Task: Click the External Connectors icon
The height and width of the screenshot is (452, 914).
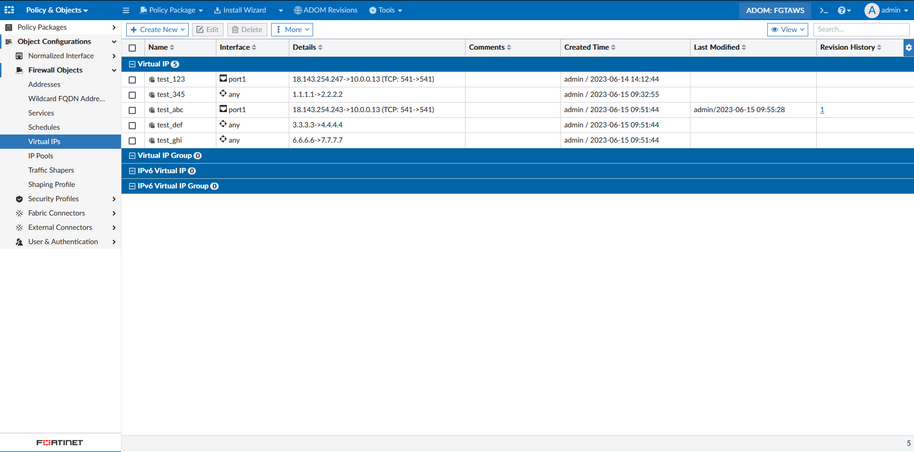Action: click(x=19, y=227)
